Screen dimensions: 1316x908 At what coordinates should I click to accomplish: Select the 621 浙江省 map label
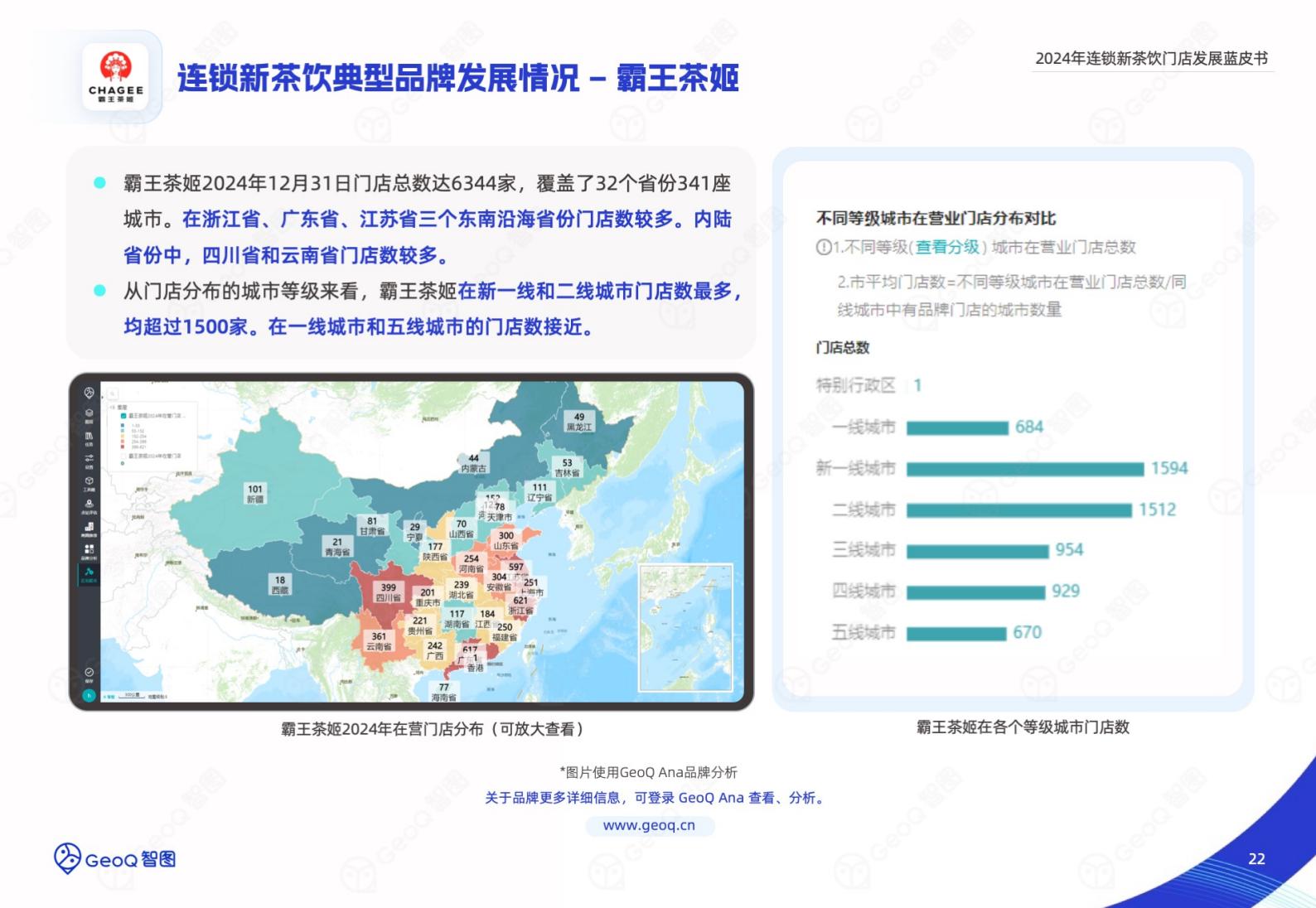pyautogui.click(x=520, y=606)
